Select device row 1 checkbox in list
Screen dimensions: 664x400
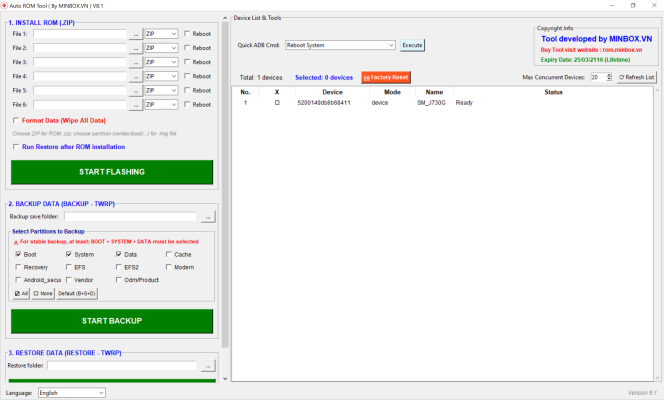tap(277, 103)
